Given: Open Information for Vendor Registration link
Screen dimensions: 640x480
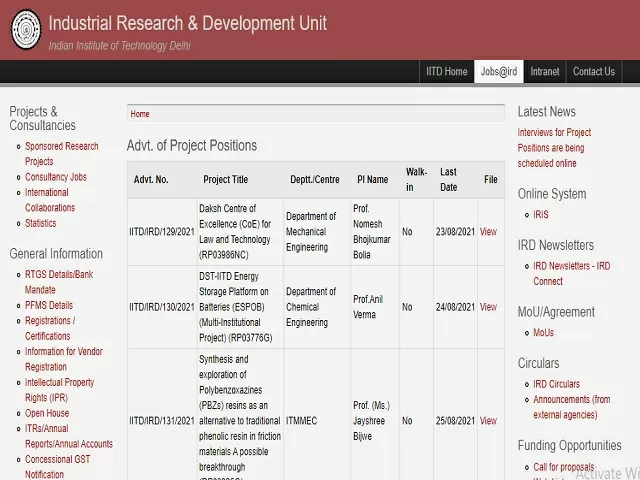Looking at the screenshot, I should click(x=64, y=359).
